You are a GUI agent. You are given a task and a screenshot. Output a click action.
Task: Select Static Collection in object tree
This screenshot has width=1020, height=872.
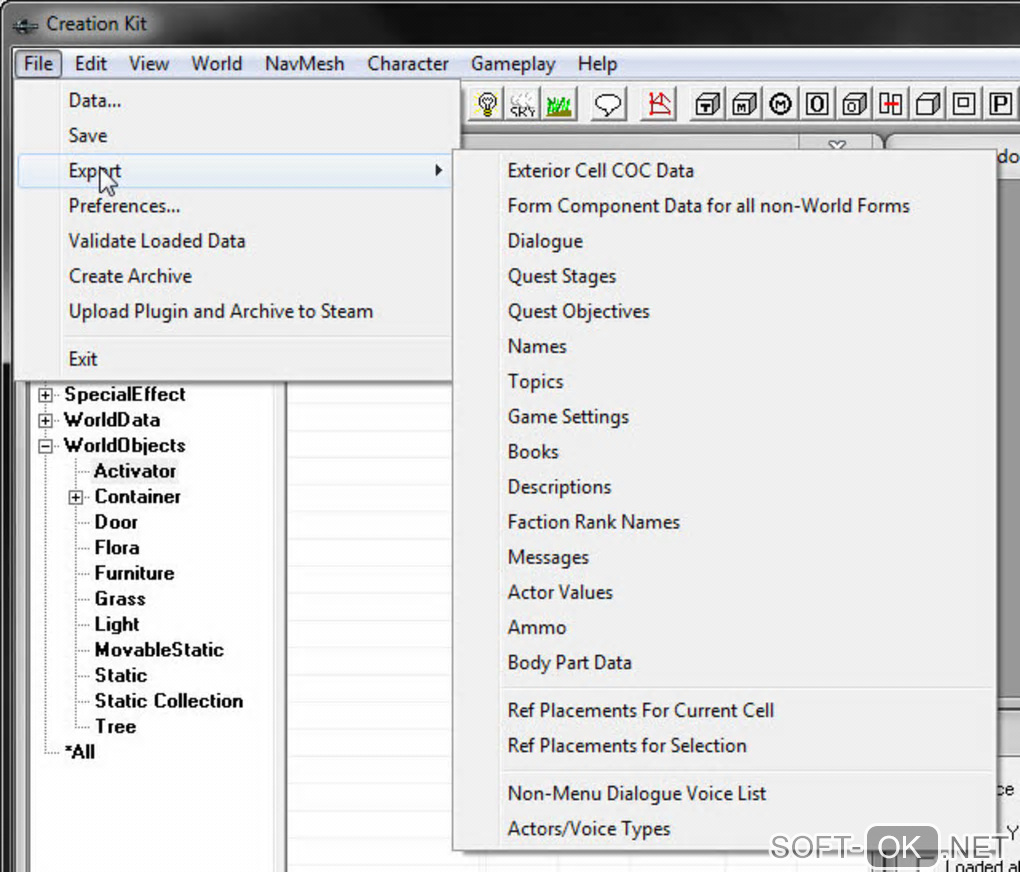[x=168, y=701]
